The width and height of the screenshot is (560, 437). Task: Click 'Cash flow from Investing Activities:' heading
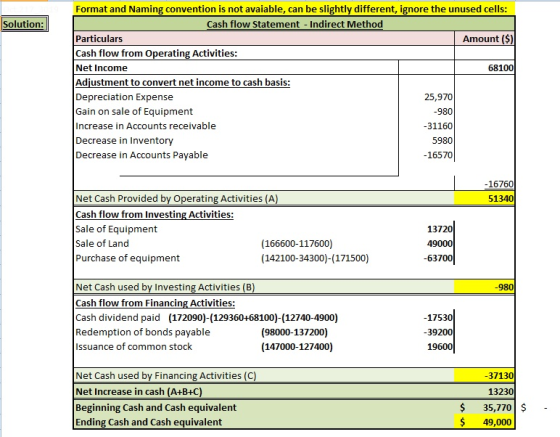154,215
